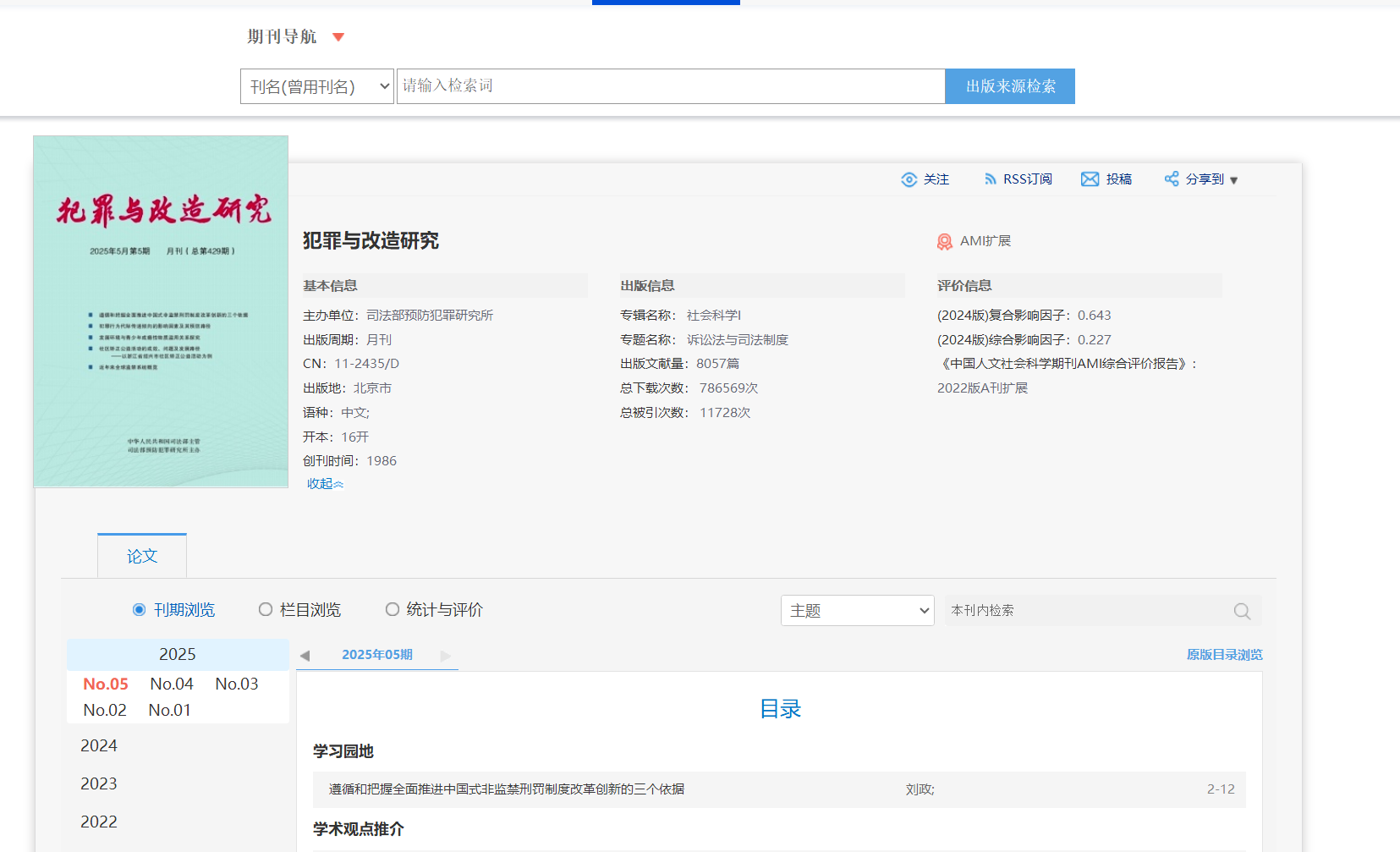This screenshot has height=852, width=1400.
Task: Expand the 2024 year in issue list
Action: [99, 746]
